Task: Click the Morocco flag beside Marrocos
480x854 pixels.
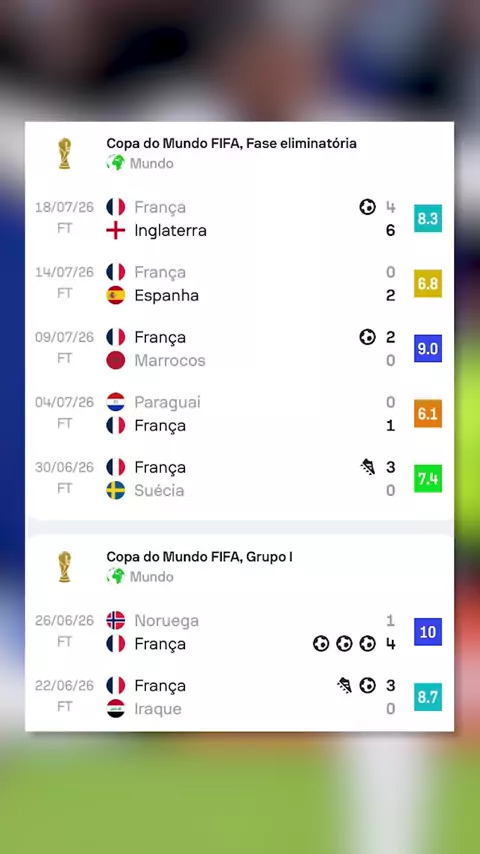Action: click(116, 360)
